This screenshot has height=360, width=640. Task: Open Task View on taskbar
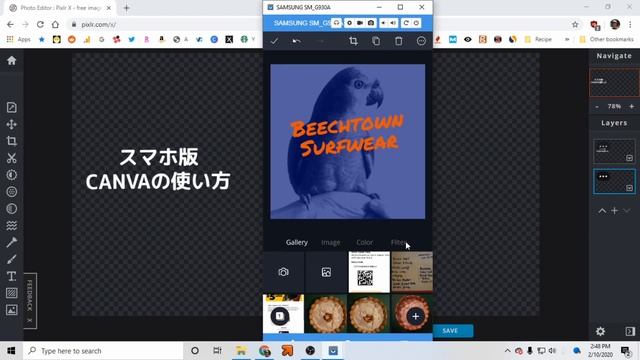[x=217, y=351]
